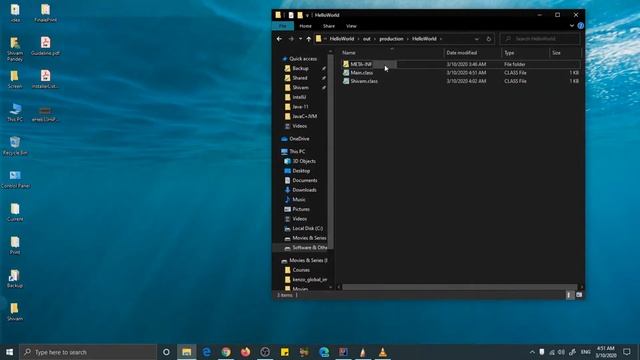Expand the ribbon with the chevron
The height and width of the screenshot is (360, 640).
(x=571, y=26)
